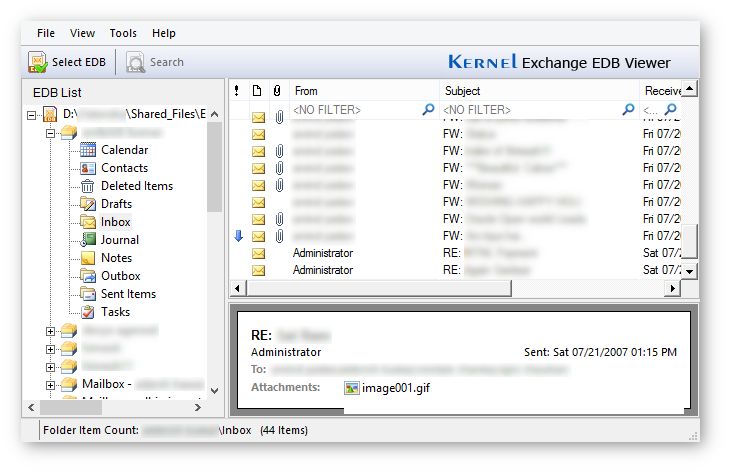This screenshot has width=729, height=471.
Task: Click email list scroll left arrow
Action: pyautogui.click(x=238, y=288)
